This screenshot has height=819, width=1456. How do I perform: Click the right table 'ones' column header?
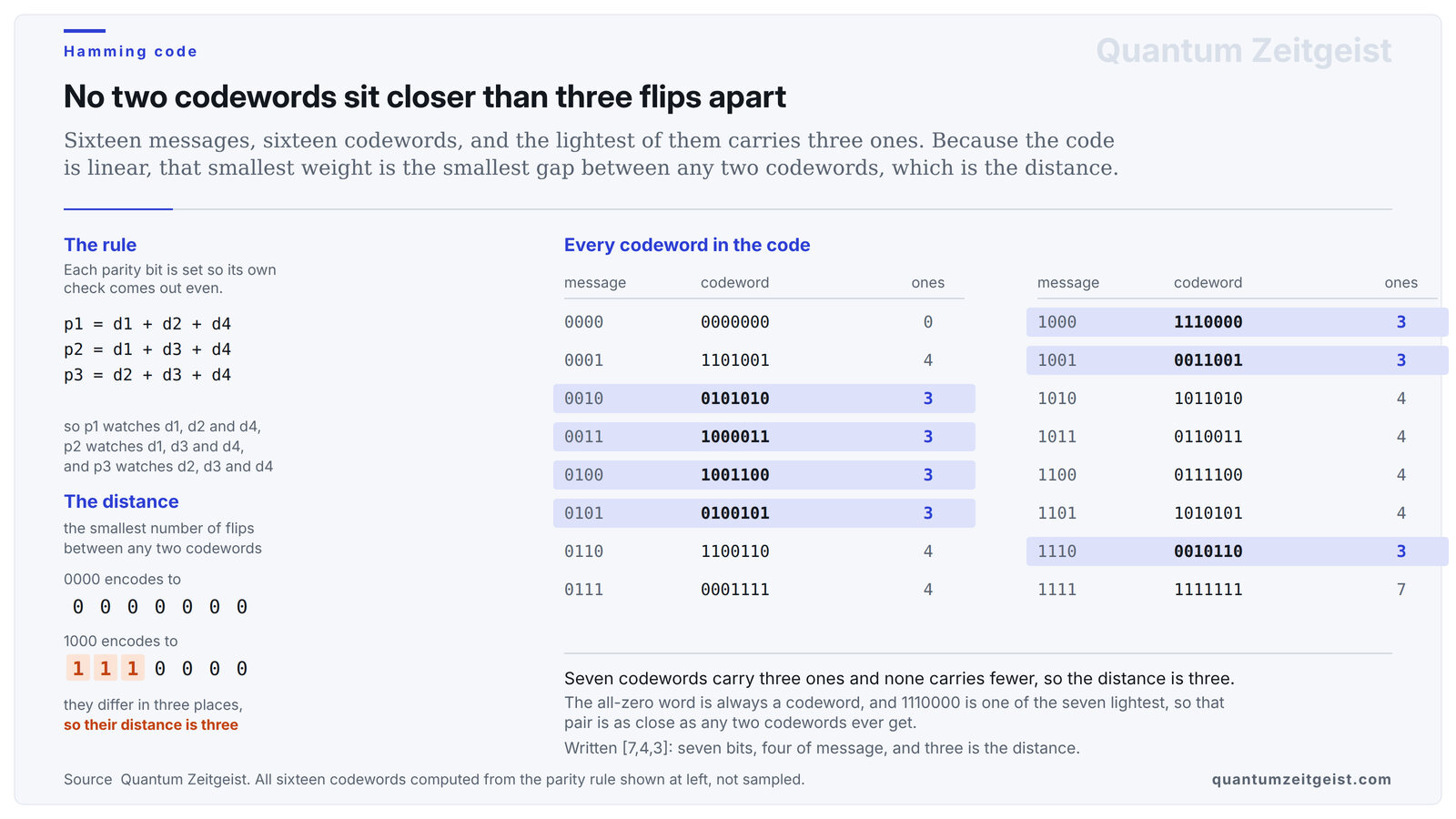[x=1400, y=283]
